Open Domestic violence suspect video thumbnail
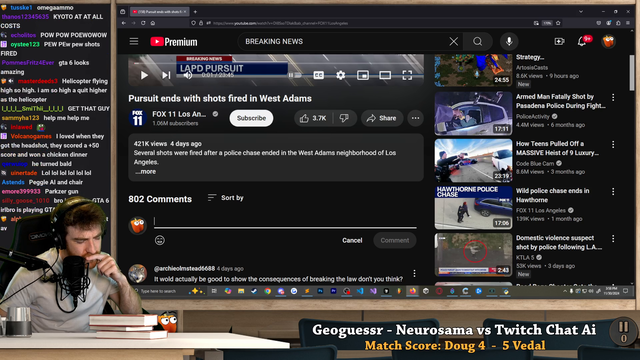The width and height of the screenshot is (640, 360). [x=473, y=255]
